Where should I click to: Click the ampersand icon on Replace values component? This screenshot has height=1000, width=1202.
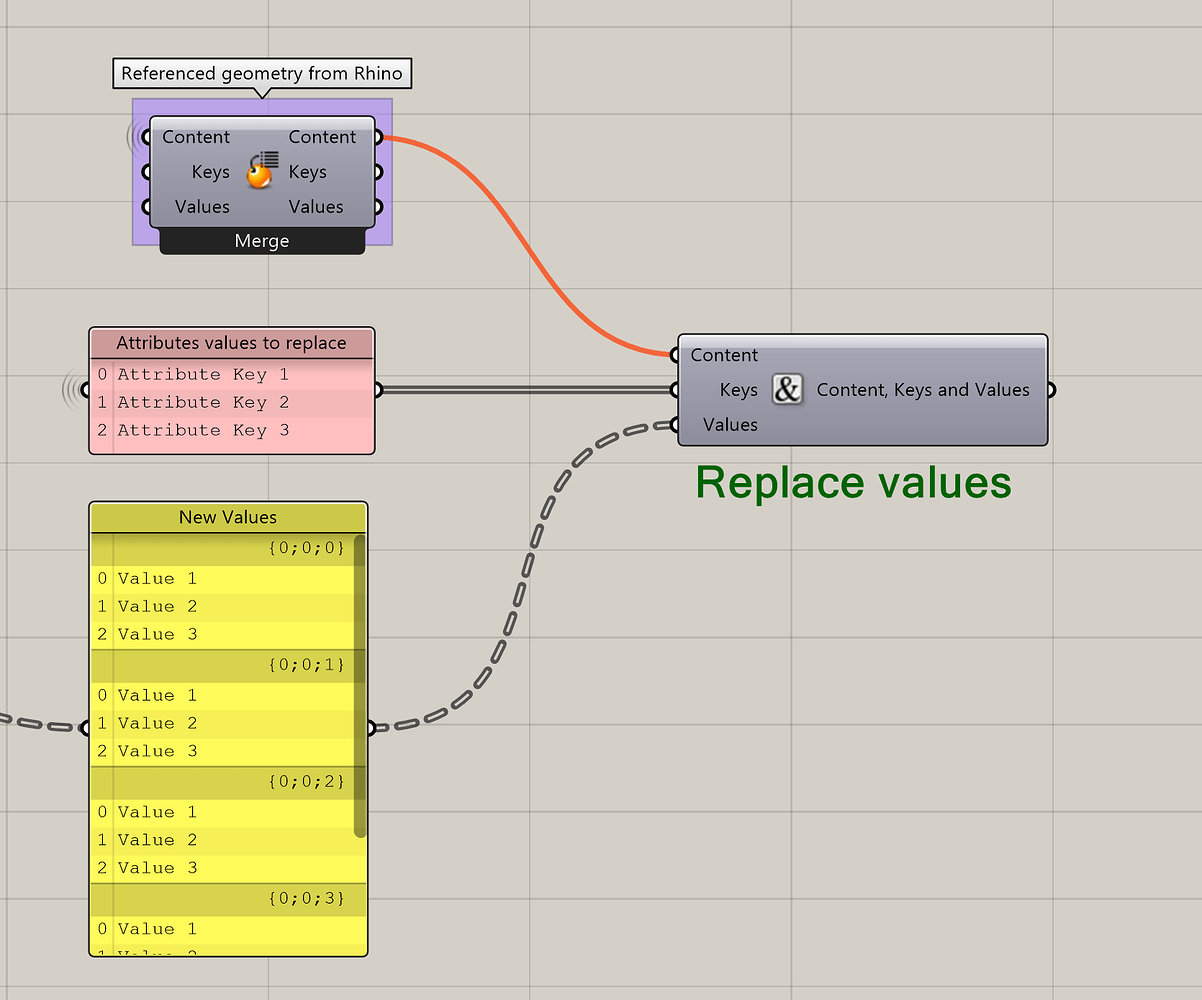tap(787, 390)
